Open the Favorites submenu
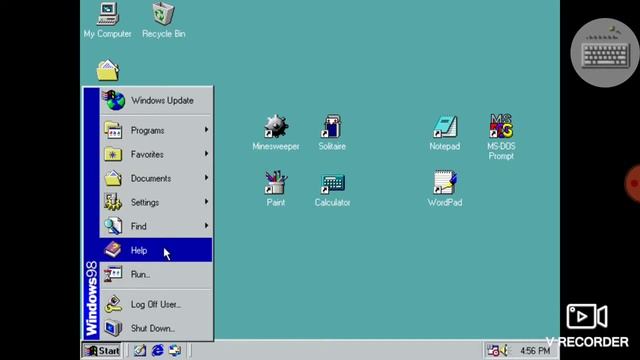640x360 pixels. 156,154
